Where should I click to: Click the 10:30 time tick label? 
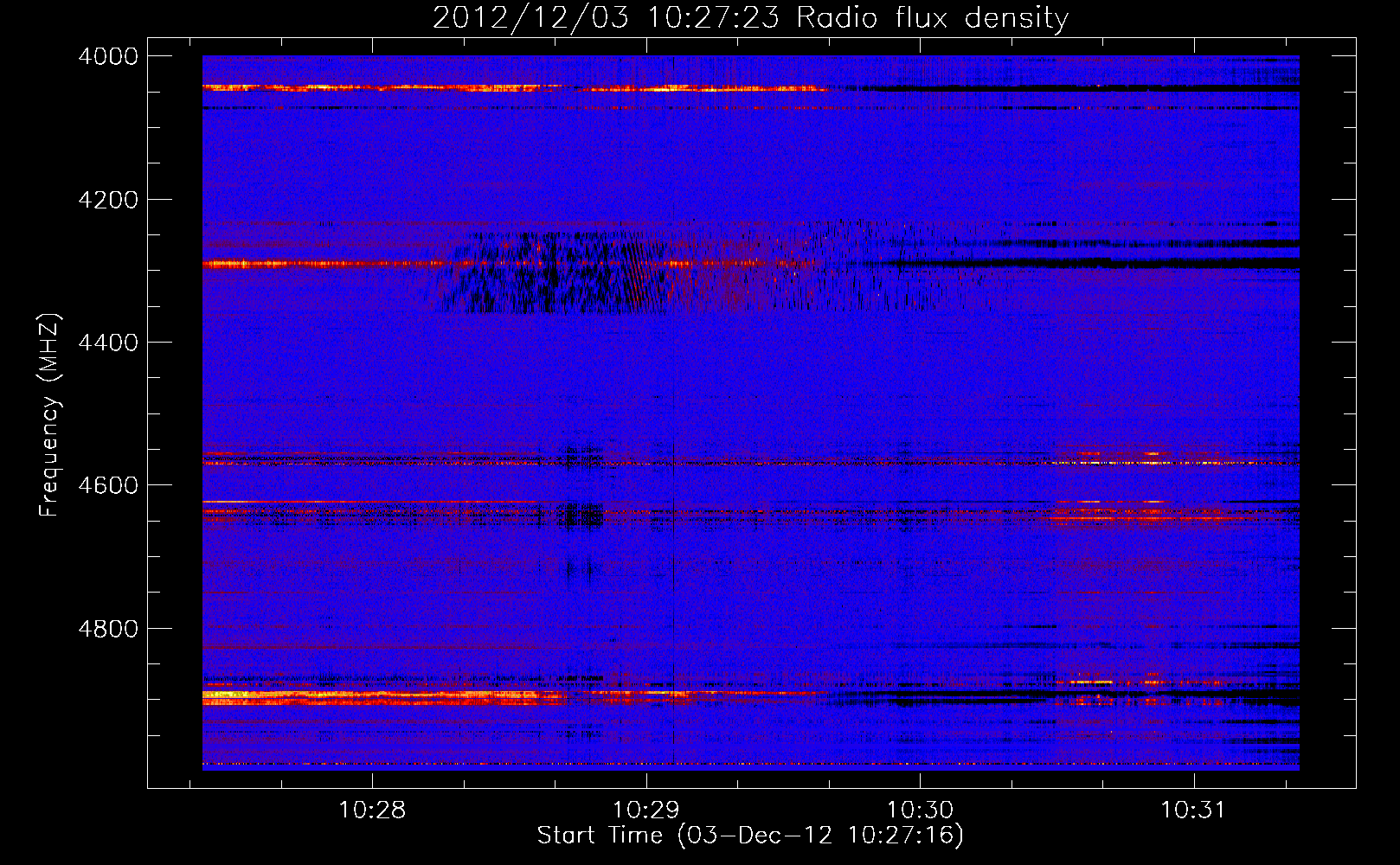coord(920,811)
